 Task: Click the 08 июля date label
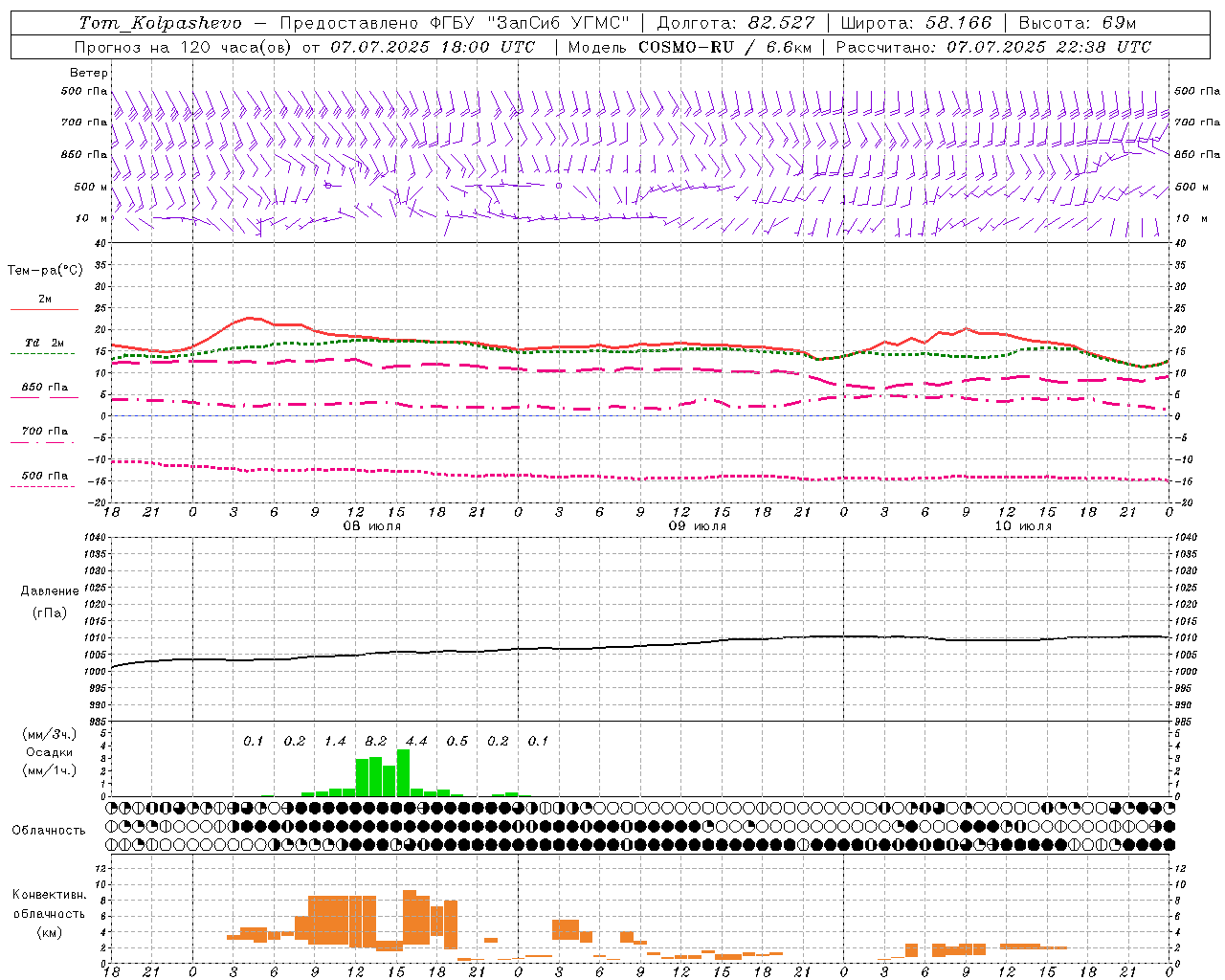pyautogui.click(x=372, y=526)
